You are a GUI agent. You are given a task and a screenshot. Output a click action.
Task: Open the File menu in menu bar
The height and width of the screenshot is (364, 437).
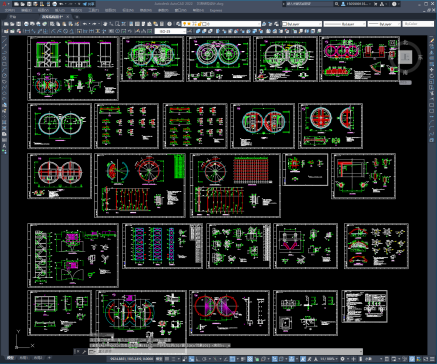pos(10,10)
